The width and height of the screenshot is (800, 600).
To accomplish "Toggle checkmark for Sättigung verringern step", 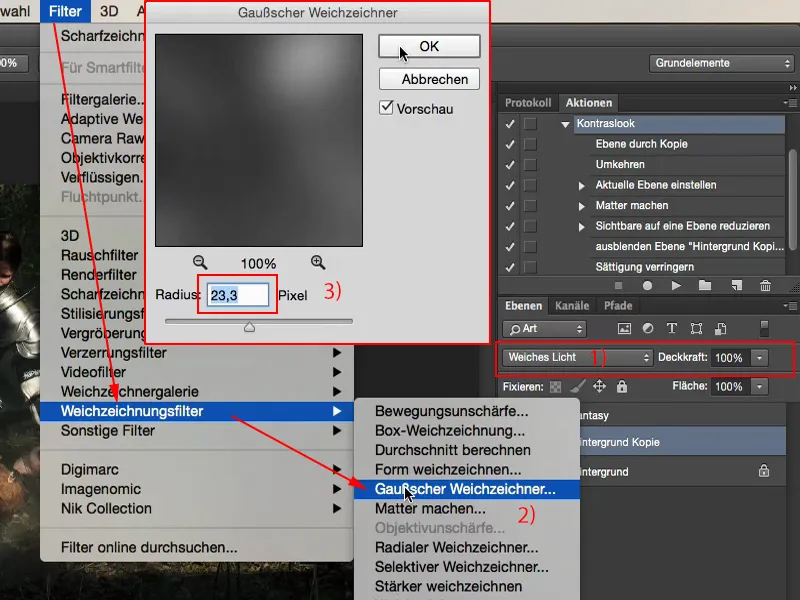I will pos(510,267).
